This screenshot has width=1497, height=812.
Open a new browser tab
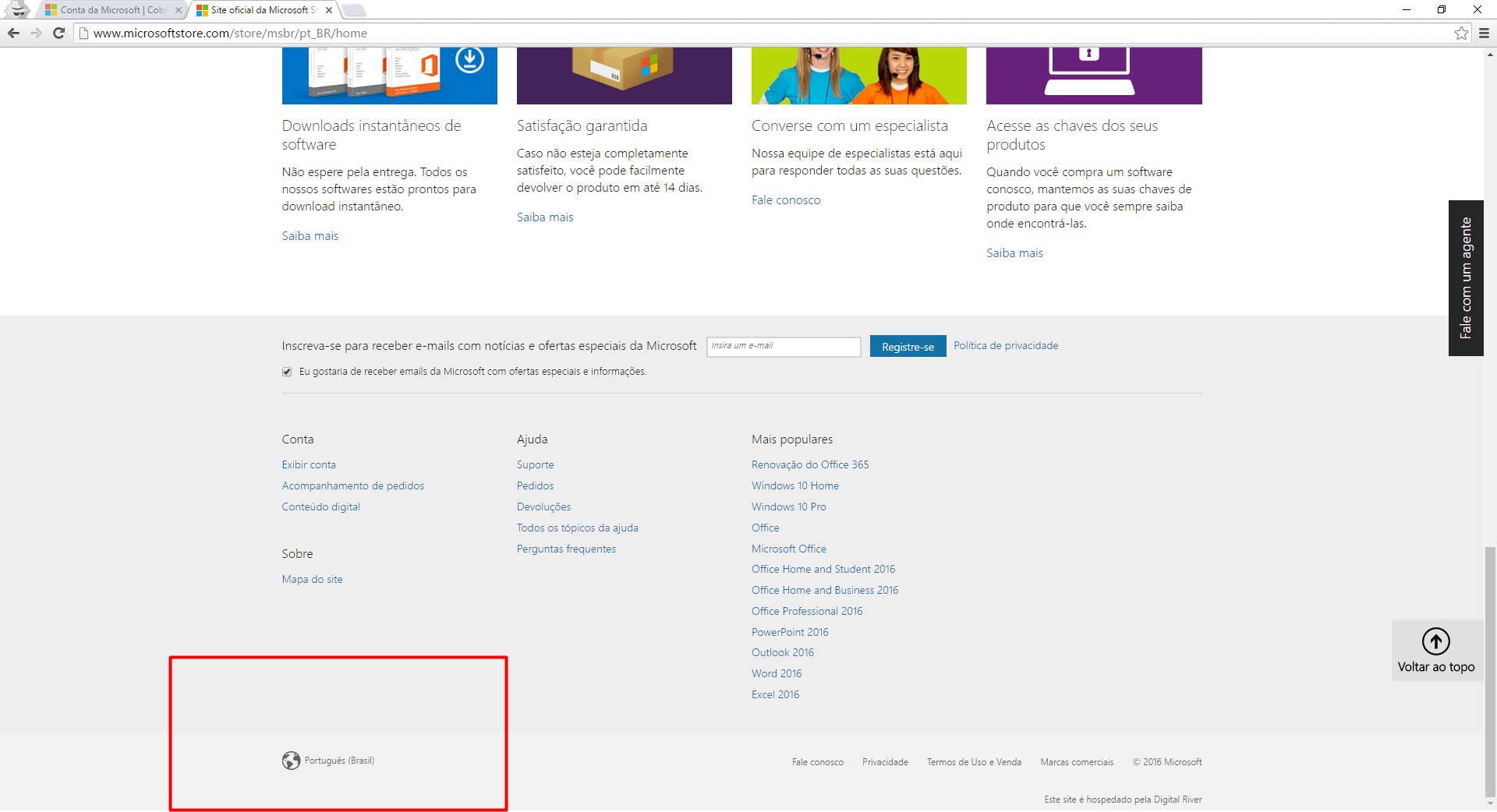353,10
